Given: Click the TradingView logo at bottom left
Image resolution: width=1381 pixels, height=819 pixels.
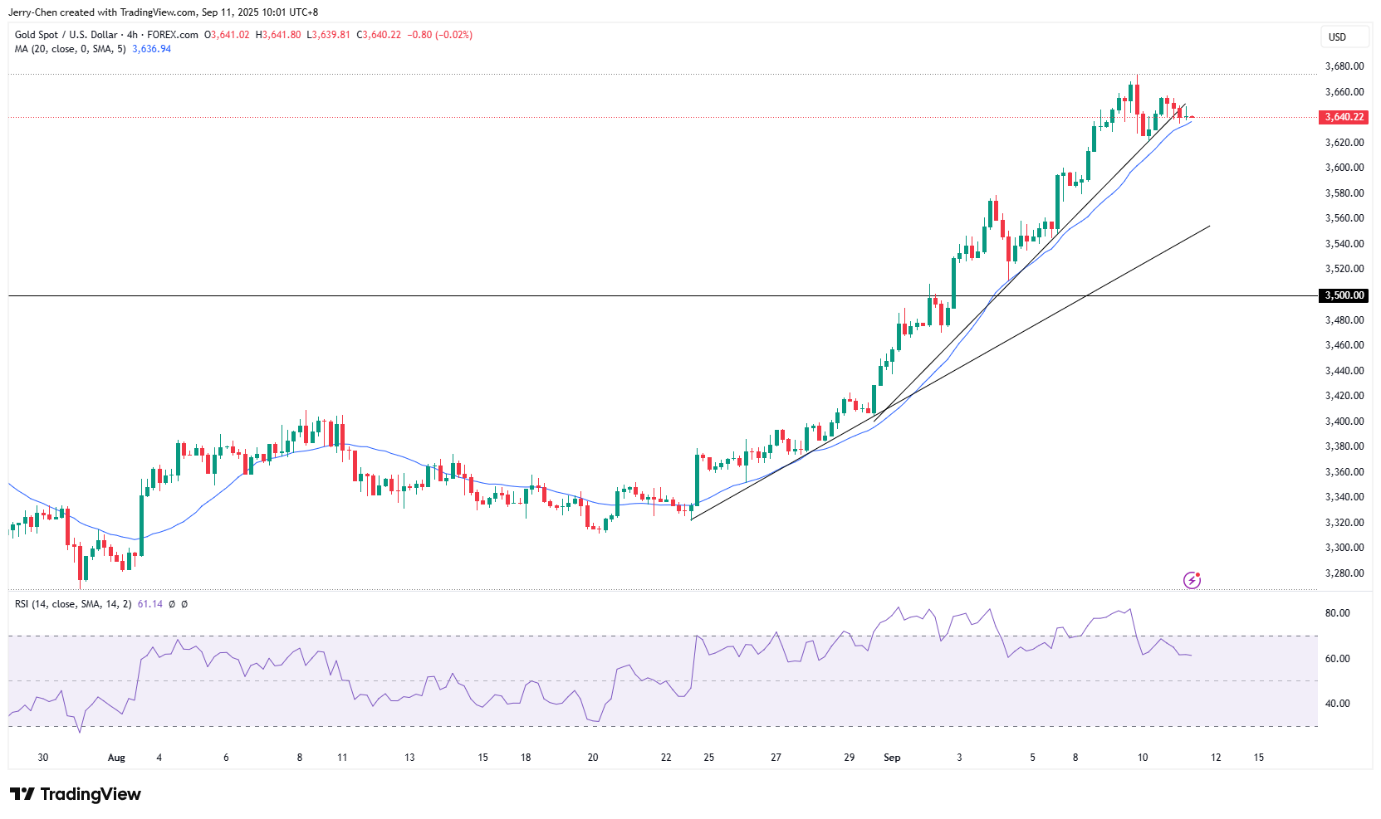Looking at the screenshot, I should click(75, 794).
